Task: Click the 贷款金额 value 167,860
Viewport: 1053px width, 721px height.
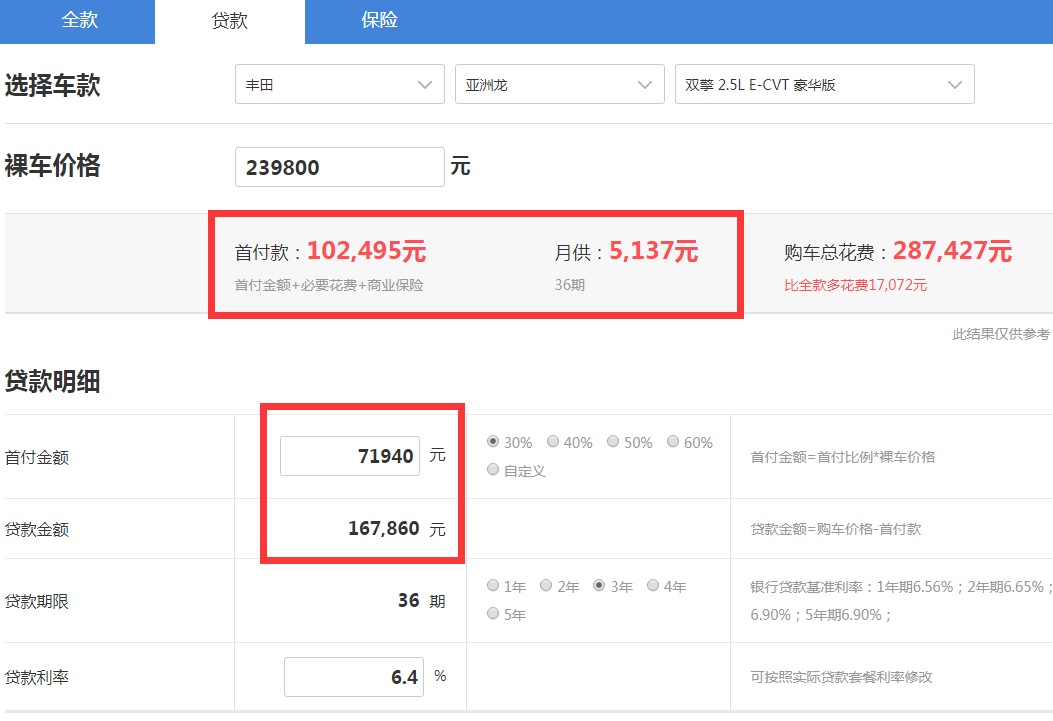Action: click(x=383, y=529)
